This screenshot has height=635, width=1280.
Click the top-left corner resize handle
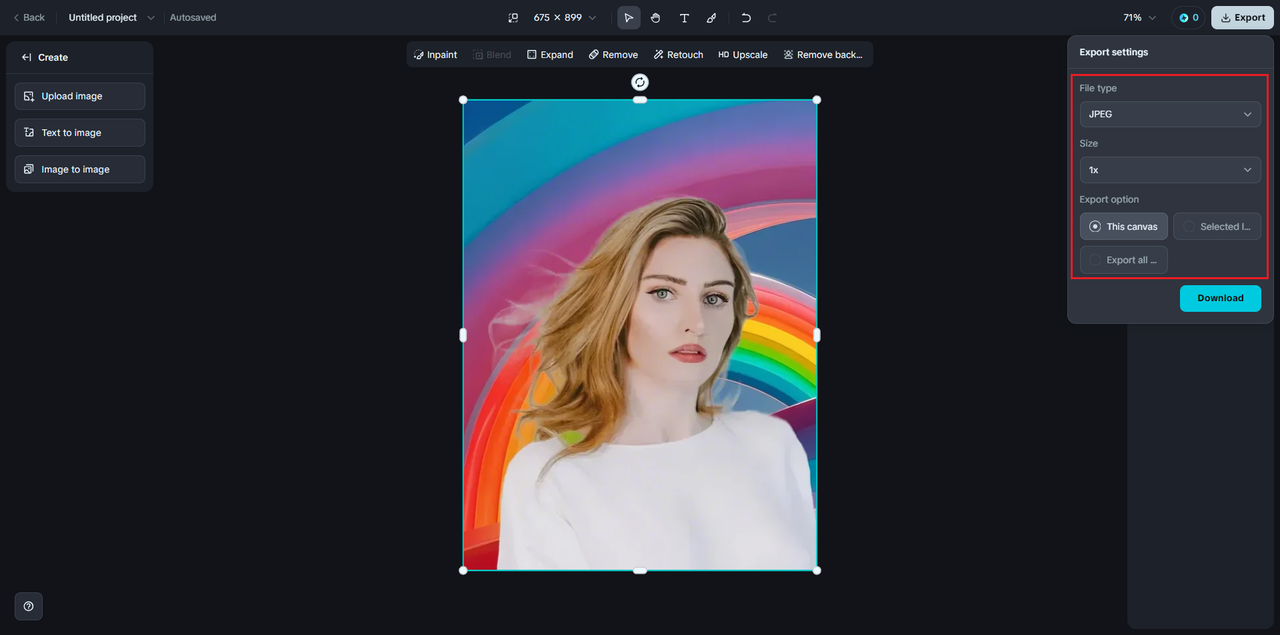point(463,100)
